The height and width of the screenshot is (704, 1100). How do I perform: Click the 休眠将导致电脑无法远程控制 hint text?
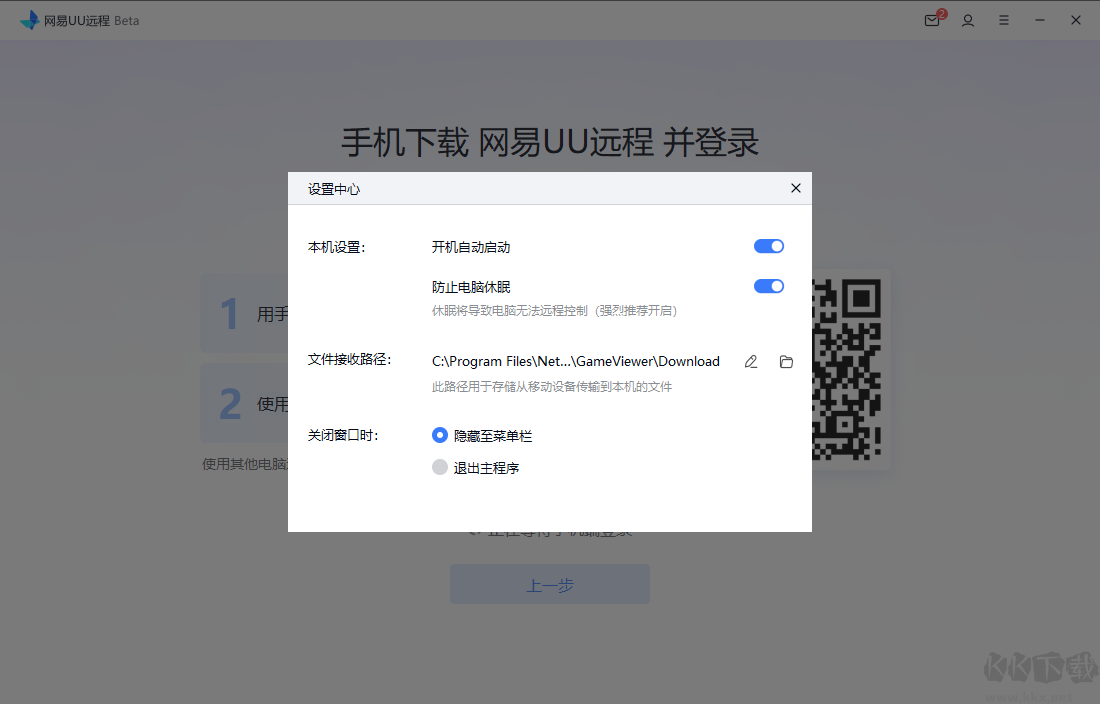[x=554, y=311]
